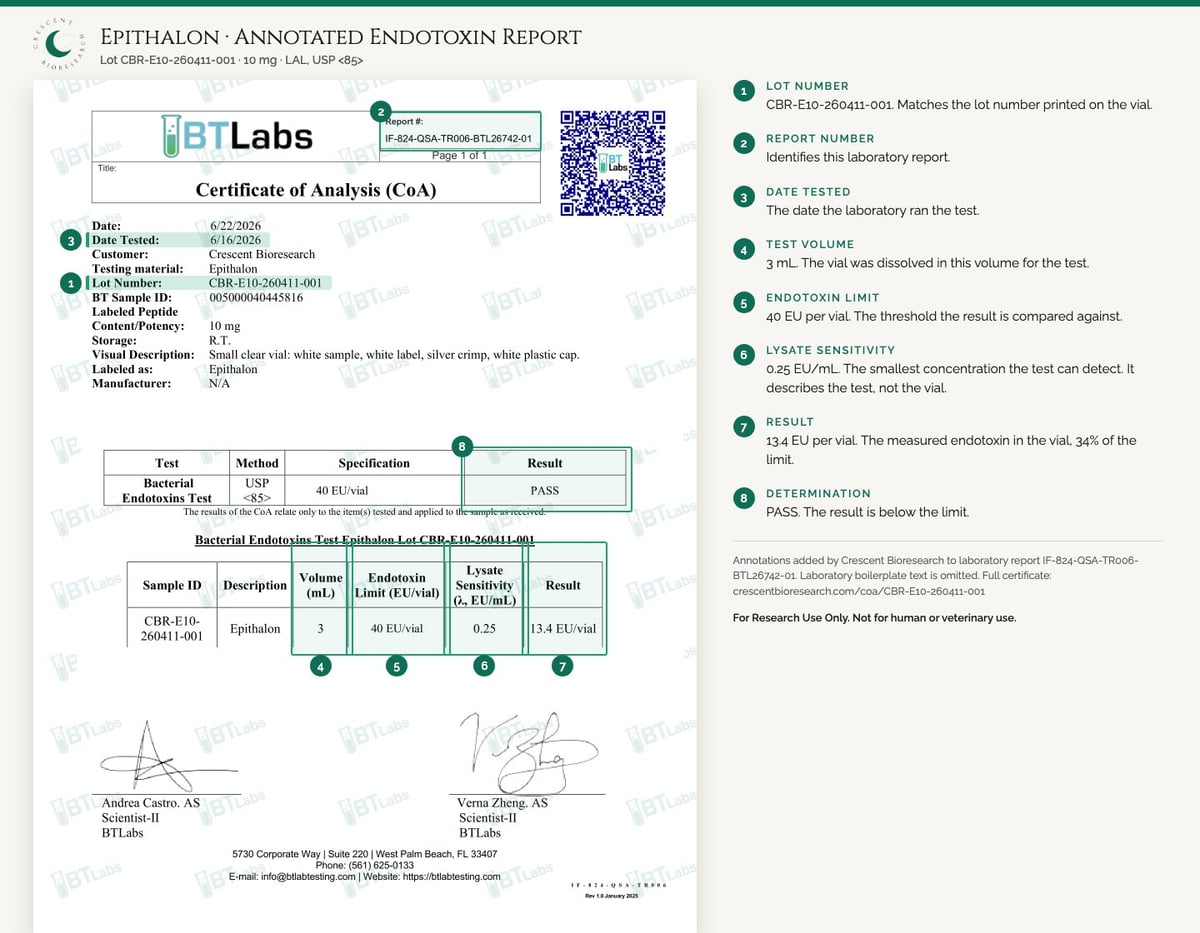1200x933 pixels.
Task: Click the Sample ID cell 'CBR-E10-260411-001' in lower table
Action: tap(171, 628)
